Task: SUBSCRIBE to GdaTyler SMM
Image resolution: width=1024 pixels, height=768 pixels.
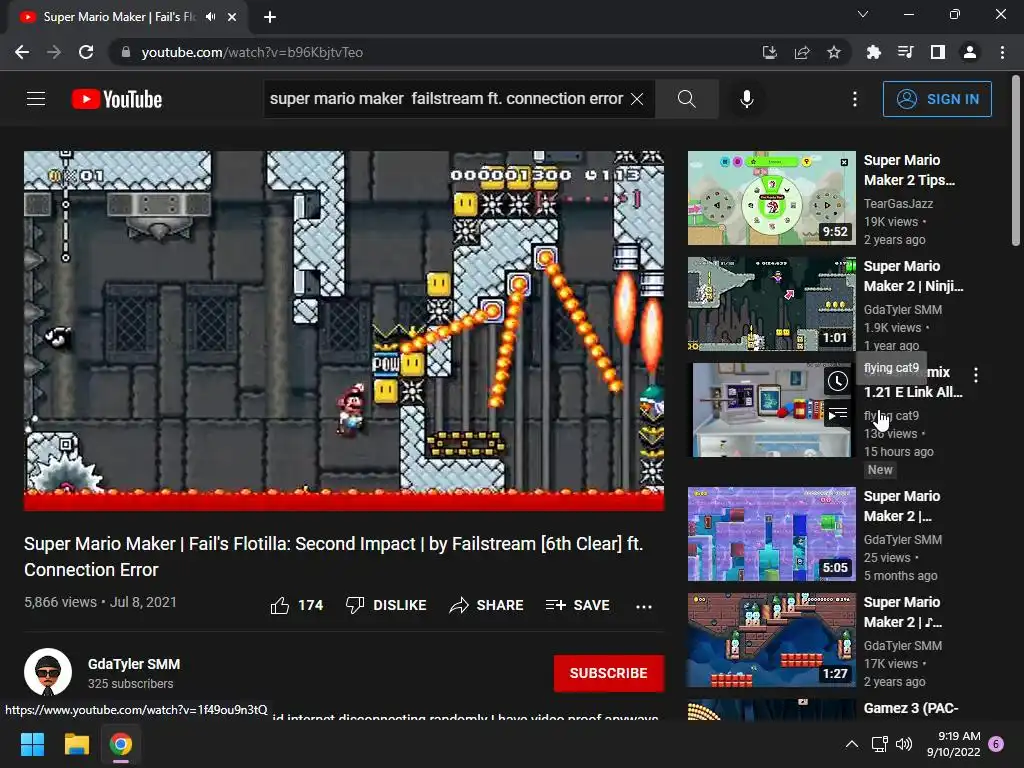Action: click(609, 673)
